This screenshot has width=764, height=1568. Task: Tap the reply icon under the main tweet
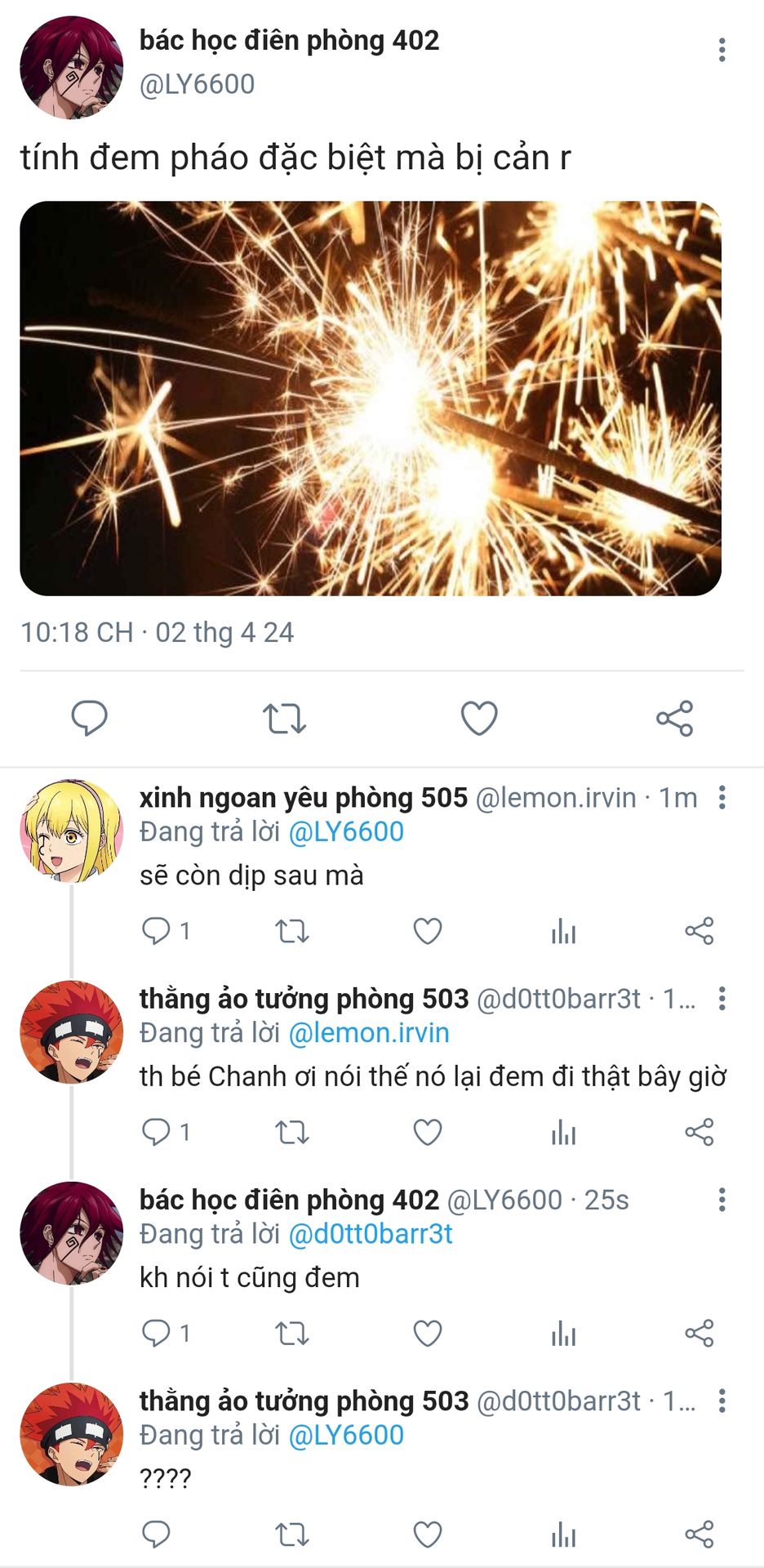89,719
